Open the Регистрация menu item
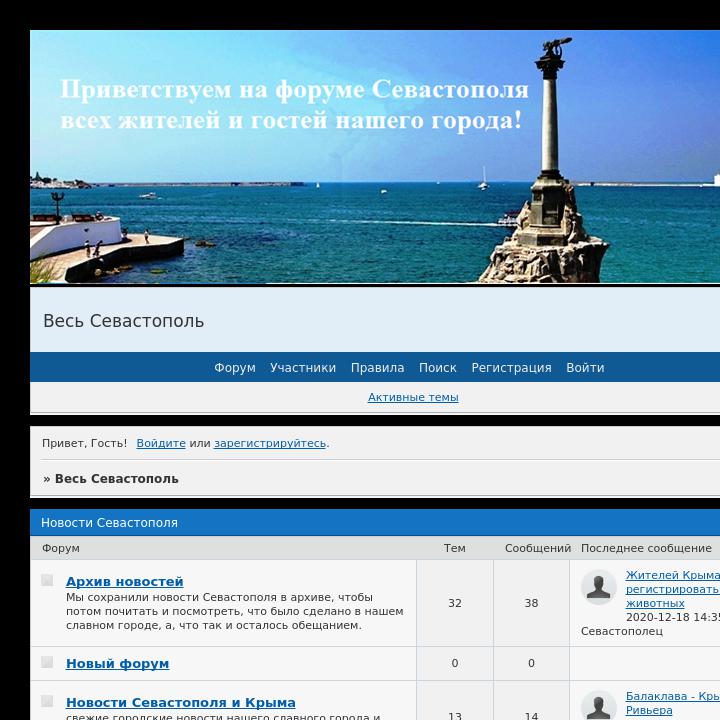 (512, 368)
